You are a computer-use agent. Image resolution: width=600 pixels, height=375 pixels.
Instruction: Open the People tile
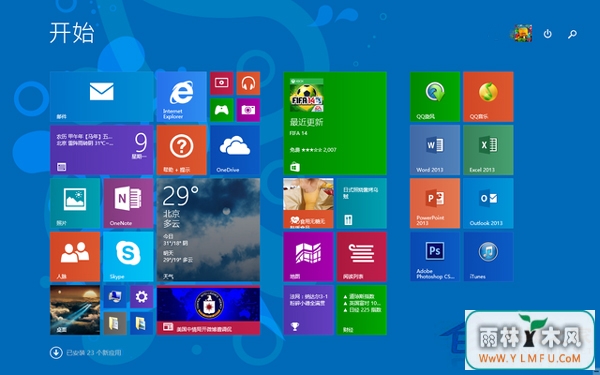click(x=75, y=256)
